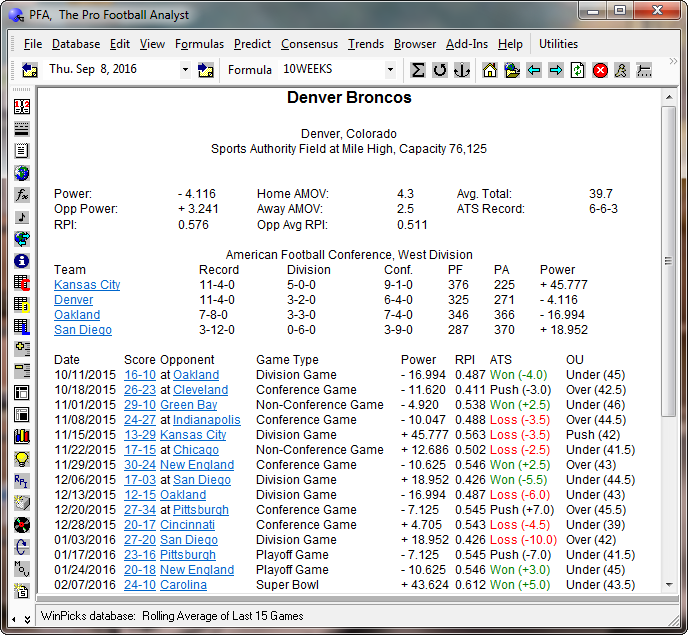Open the table with yellow D icon
This screenshot has width=688, height=635.
(x=22, y=305)
